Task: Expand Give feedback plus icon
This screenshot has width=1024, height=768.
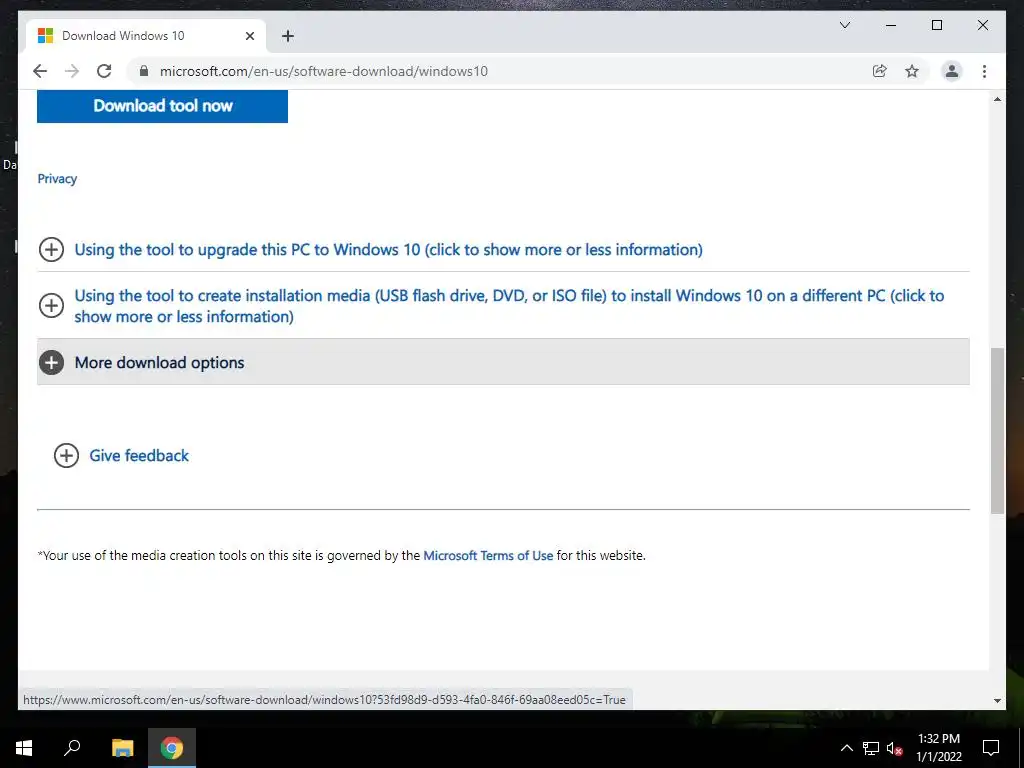Action: (x=66, y=456)
